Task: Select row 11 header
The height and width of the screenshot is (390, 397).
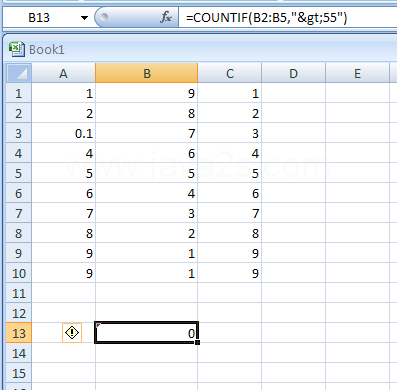Action: click(19, 293)
